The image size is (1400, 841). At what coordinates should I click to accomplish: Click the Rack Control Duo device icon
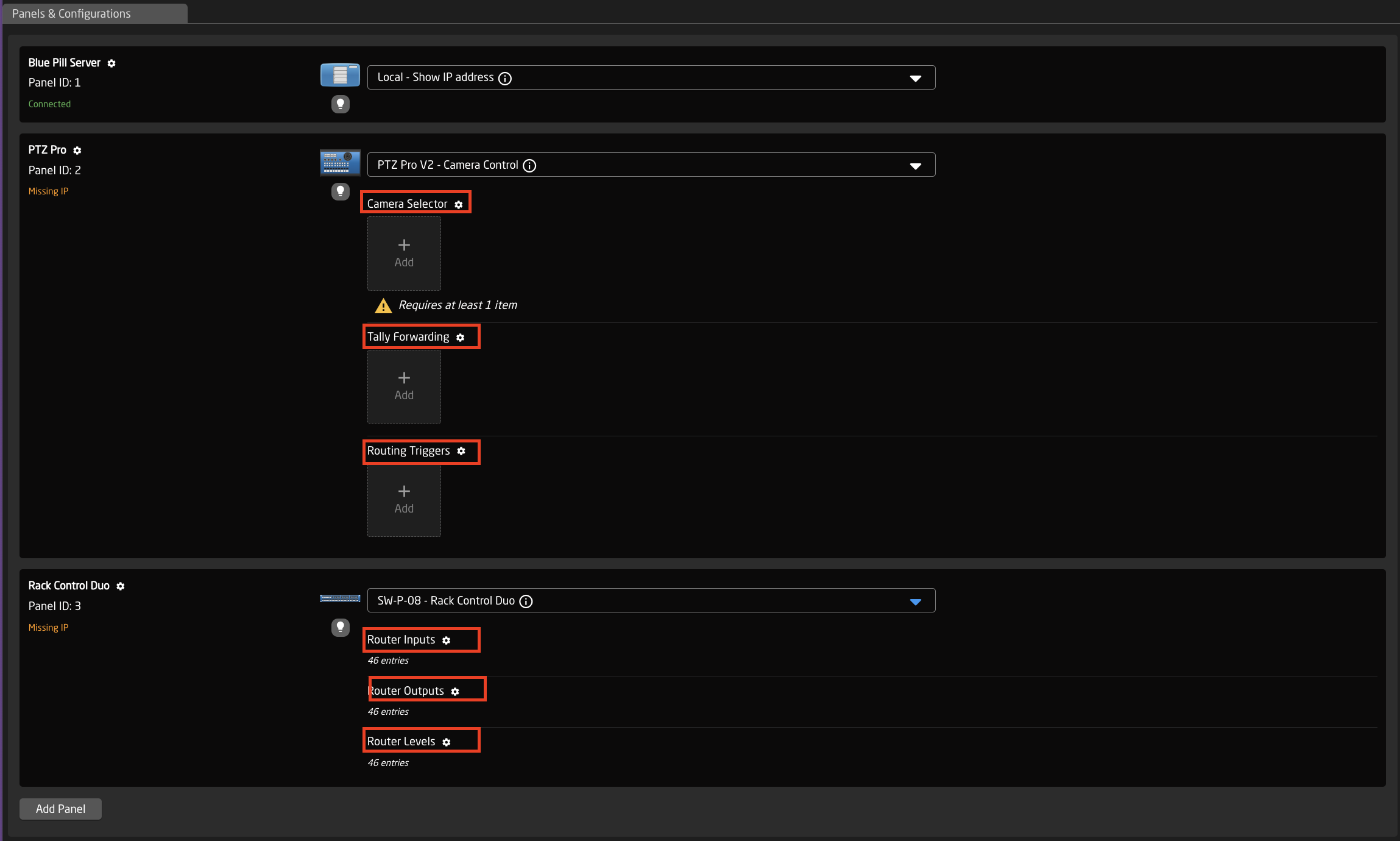click(340, 598)
